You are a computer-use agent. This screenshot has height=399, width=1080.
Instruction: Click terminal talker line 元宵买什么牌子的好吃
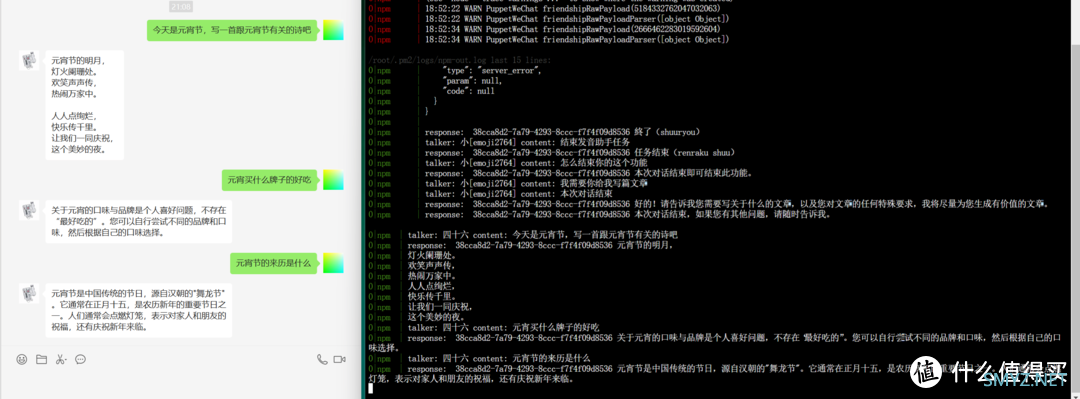[x=503, y=327]
